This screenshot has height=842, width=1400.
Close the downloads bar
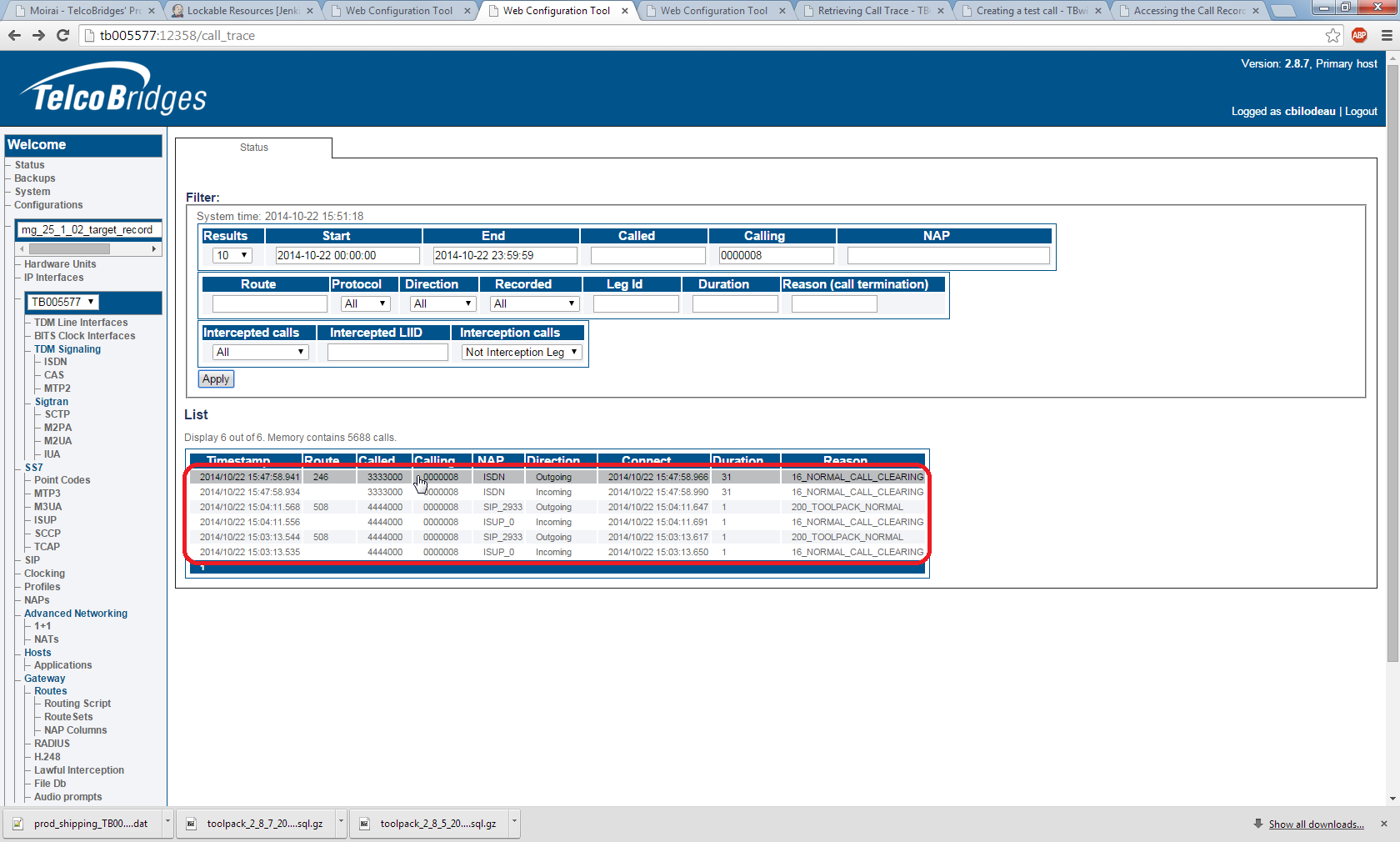pos(1384,824)
